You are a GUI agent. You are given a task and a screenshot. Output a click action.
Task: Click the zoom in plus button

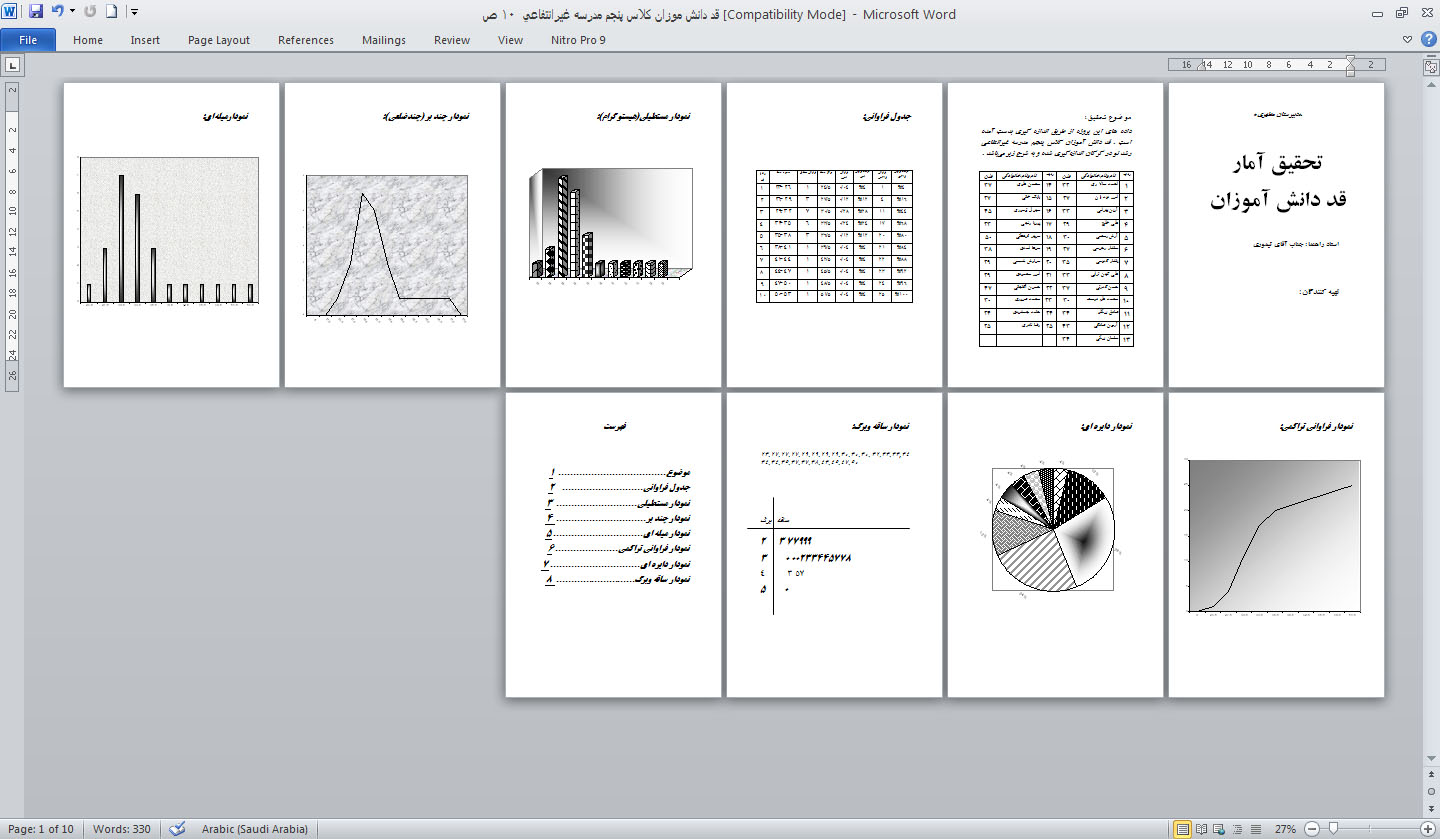pyautogui.click(x=1427, y=829)
